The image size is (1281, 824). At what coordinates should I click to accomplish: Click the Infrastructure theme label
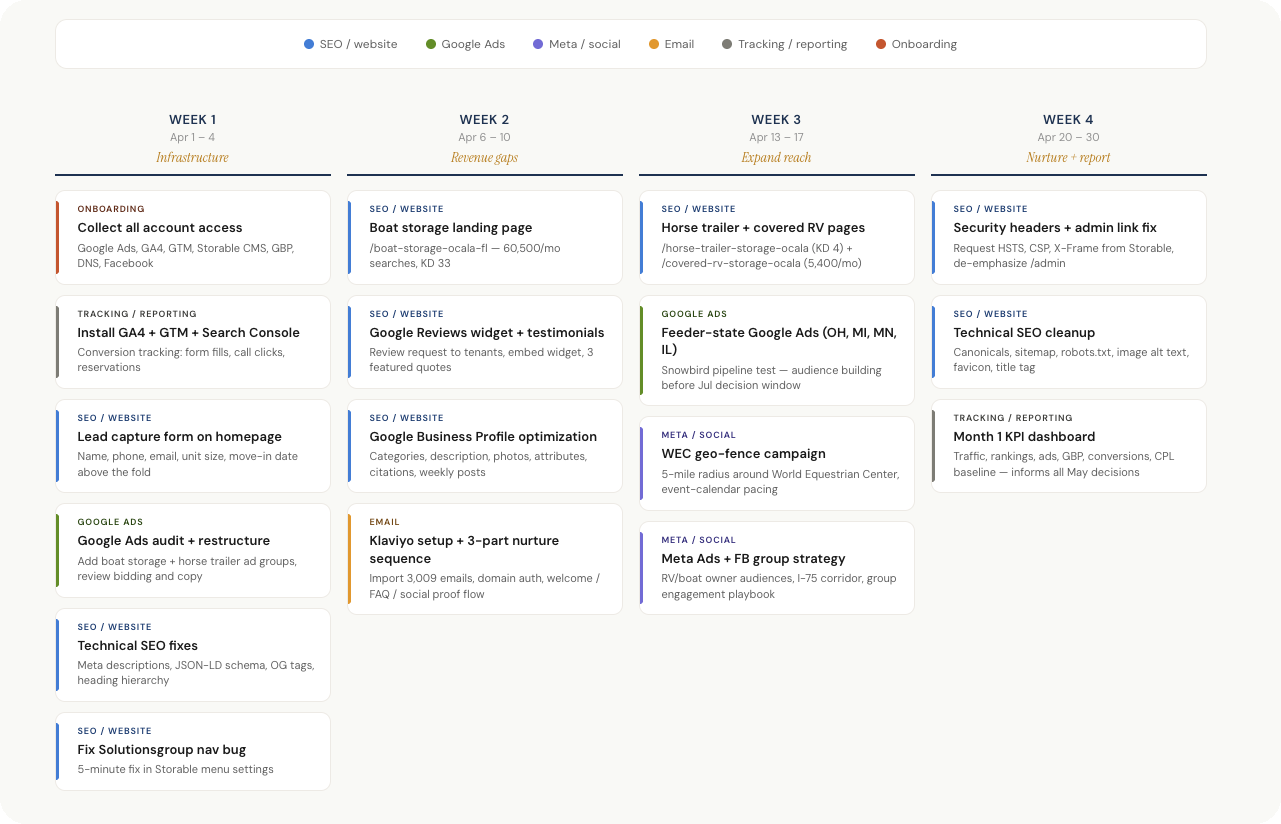[192, 158]
